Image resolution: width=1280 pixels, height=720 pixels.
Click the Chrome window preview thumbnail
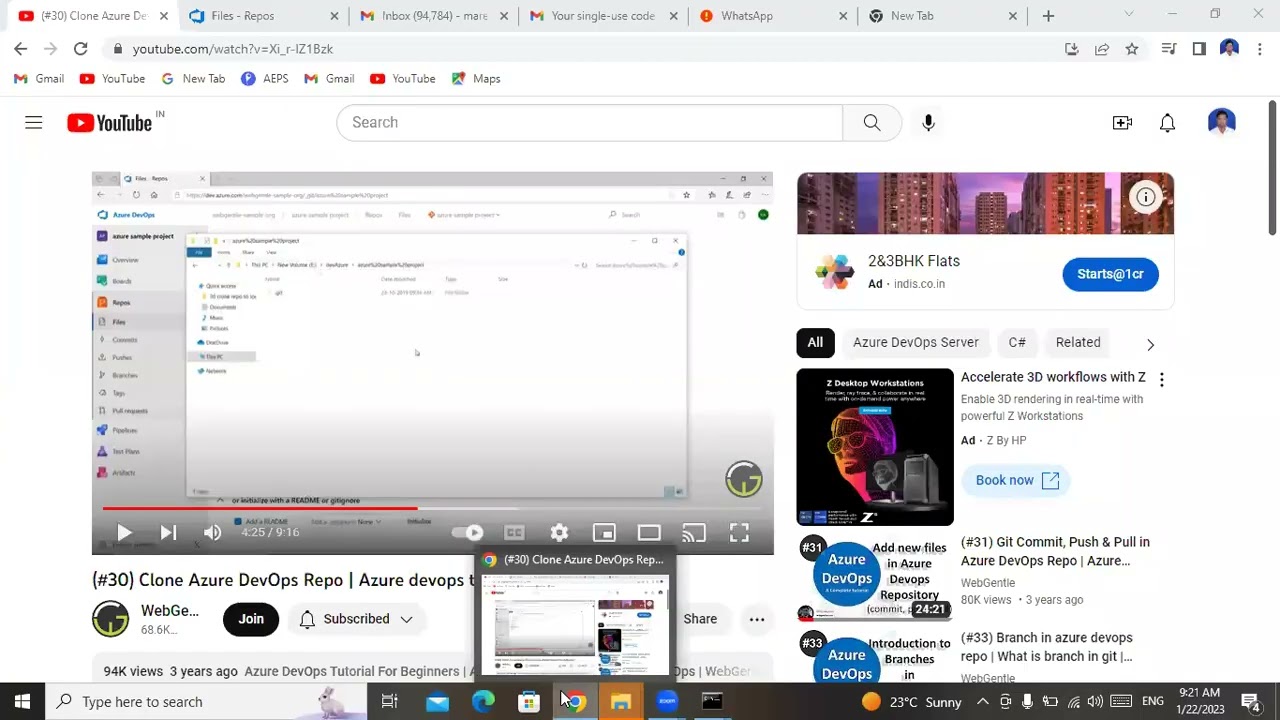click(x=576, y=624)
